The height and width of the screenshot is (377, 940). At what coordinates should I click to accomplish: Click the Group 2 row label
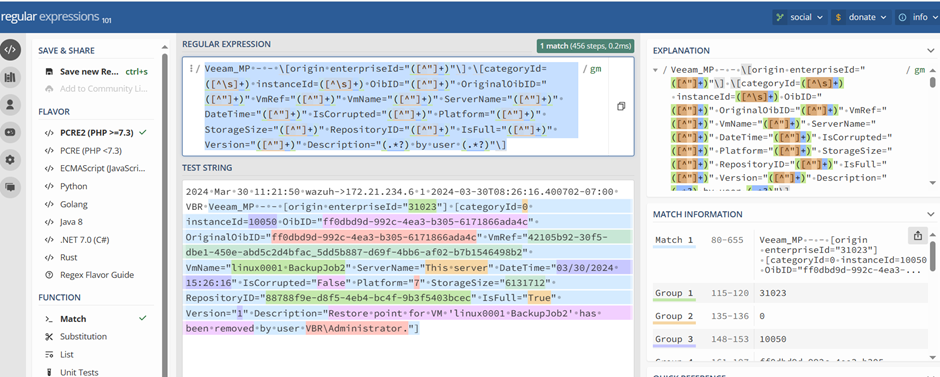click(674, 316)
